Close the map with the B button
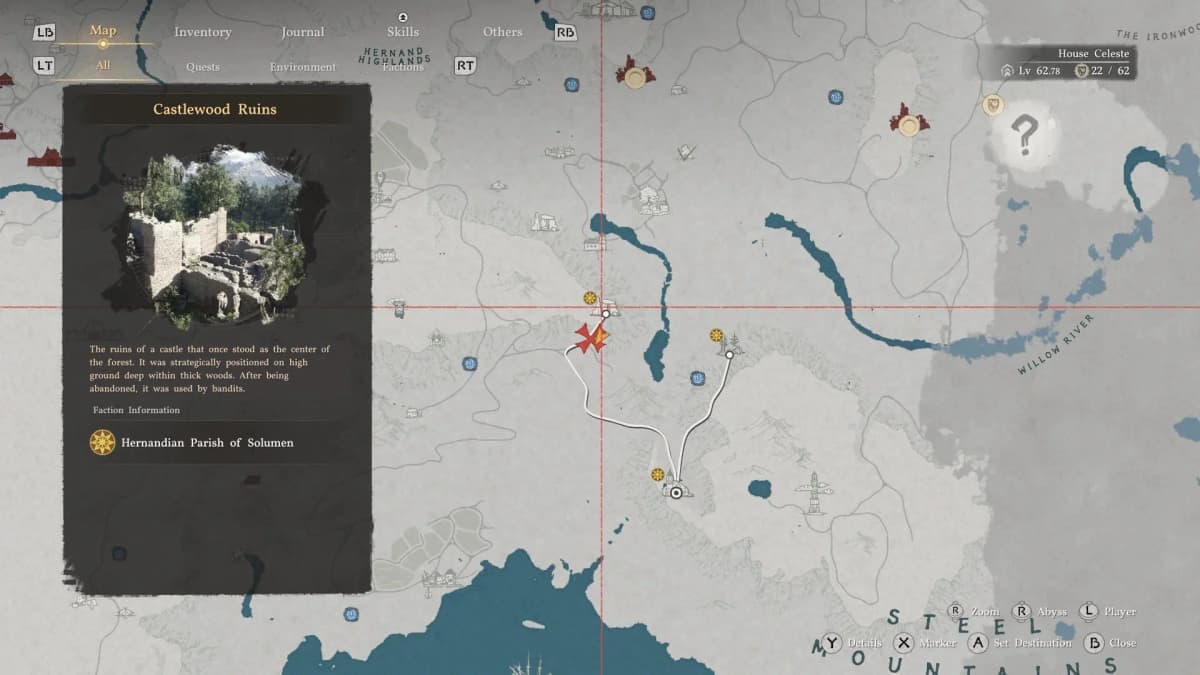The width and height of the screenshot is (1200, 675). click(x=1094, y=643)
